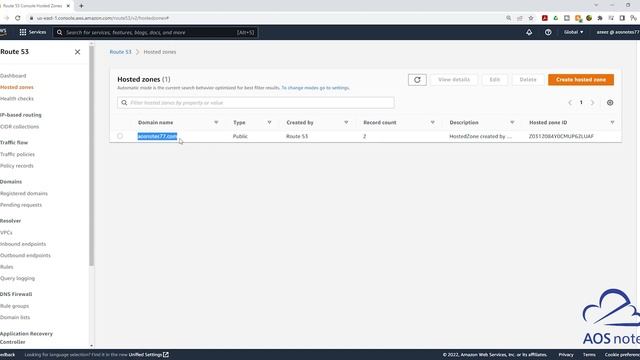Open Registered domains in the sidebar
This screenshot has width=640, height=360.
(24, 193)
